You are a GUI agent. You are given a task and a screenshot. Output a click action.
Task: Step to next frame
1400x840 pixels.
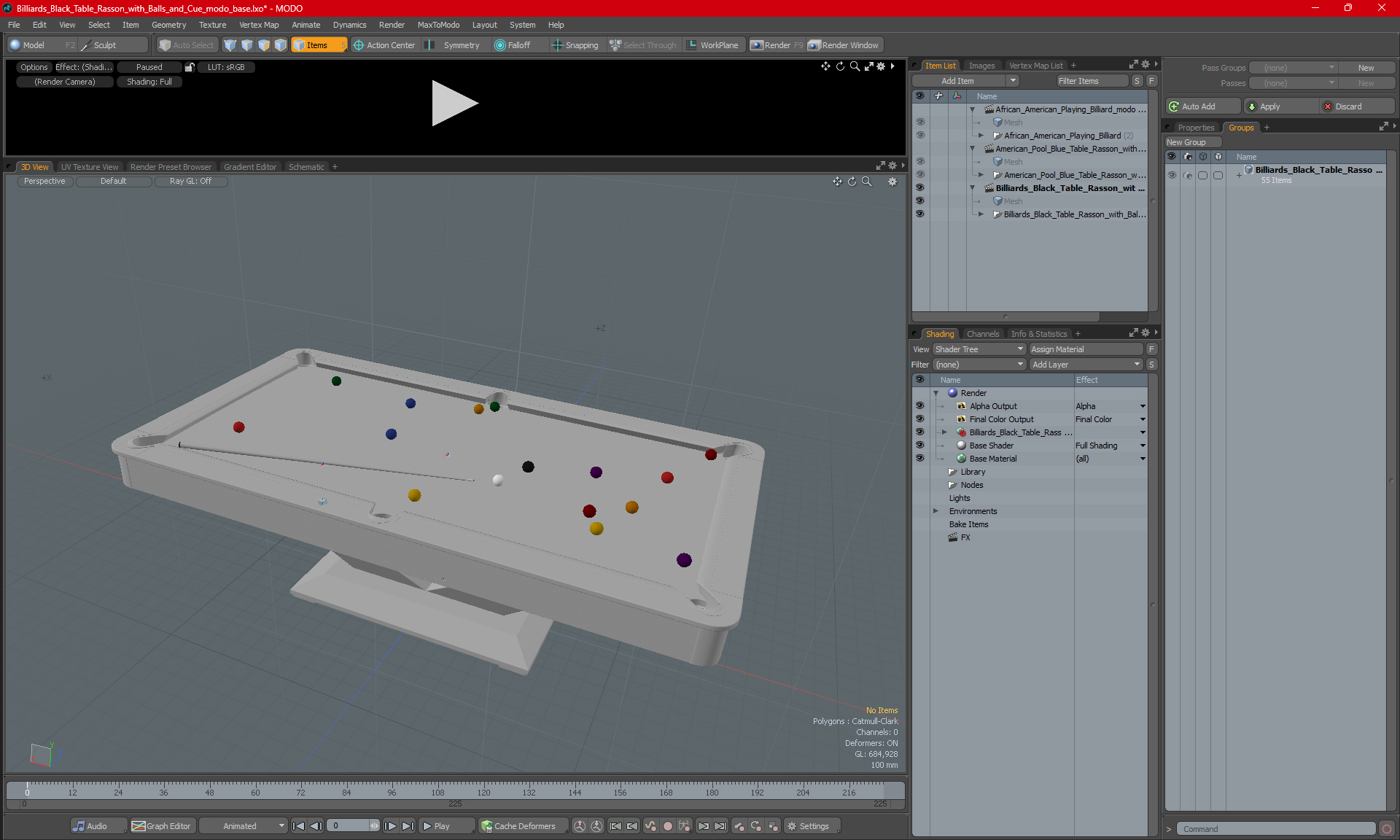(391, 826)
